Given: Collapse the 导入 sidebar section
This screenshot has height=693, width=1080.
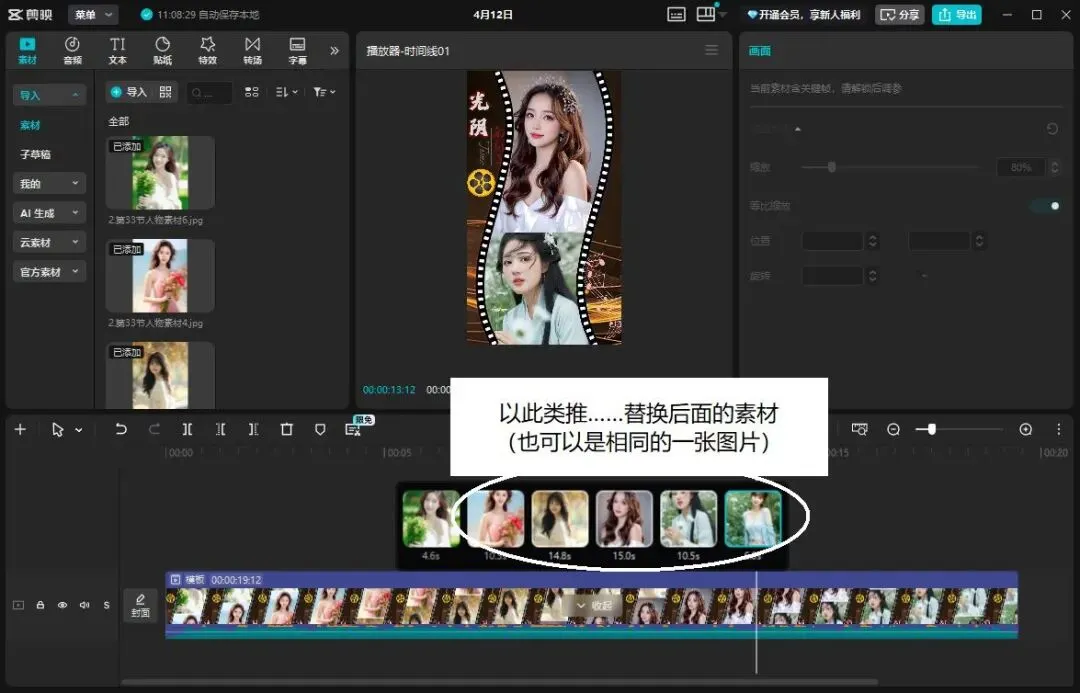Looking at the screenshot, I should click(x=49, y=95).
